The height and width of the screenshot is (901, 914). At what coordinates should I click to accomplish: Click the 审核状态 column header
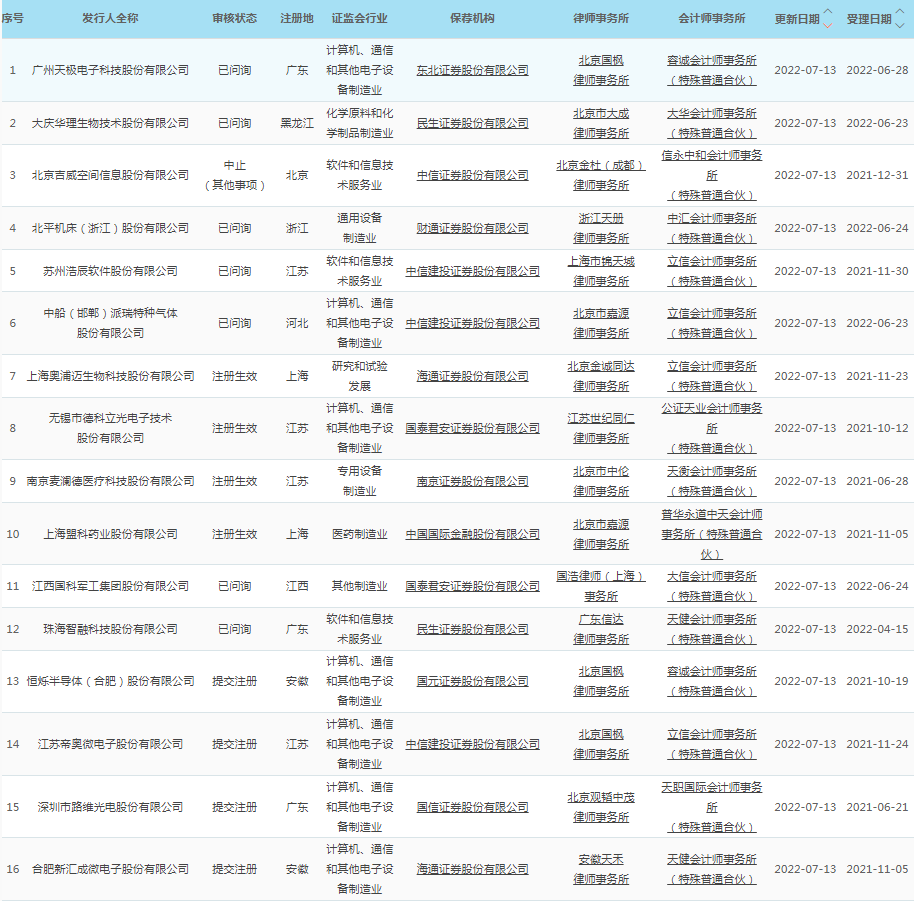[234, 19]
